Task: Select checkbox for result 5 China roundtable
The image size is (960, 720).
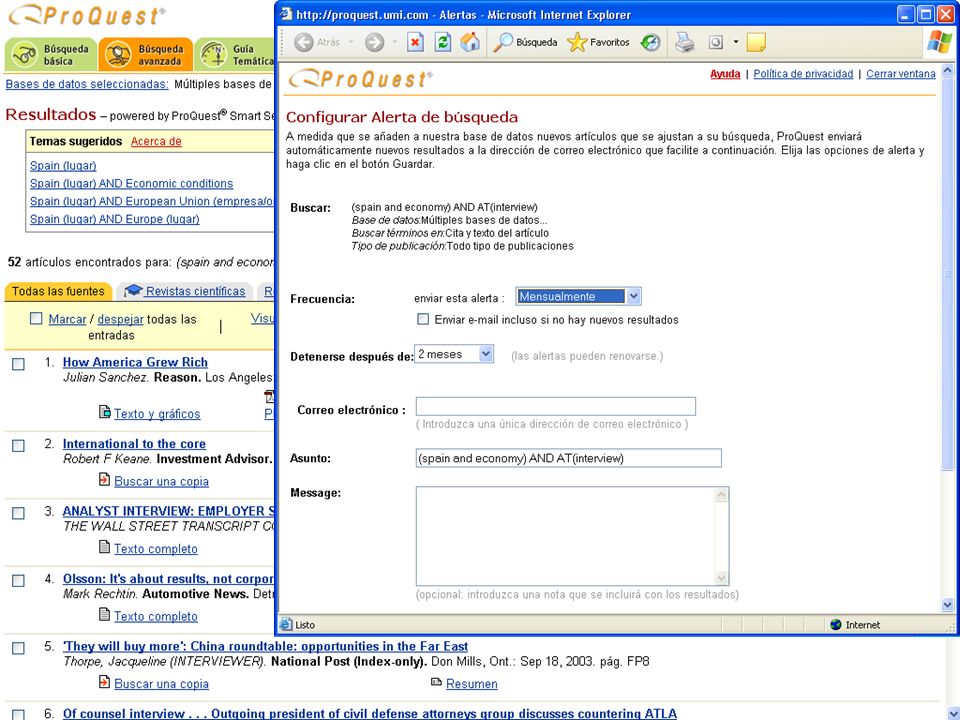Action: [x=18, y=647]
